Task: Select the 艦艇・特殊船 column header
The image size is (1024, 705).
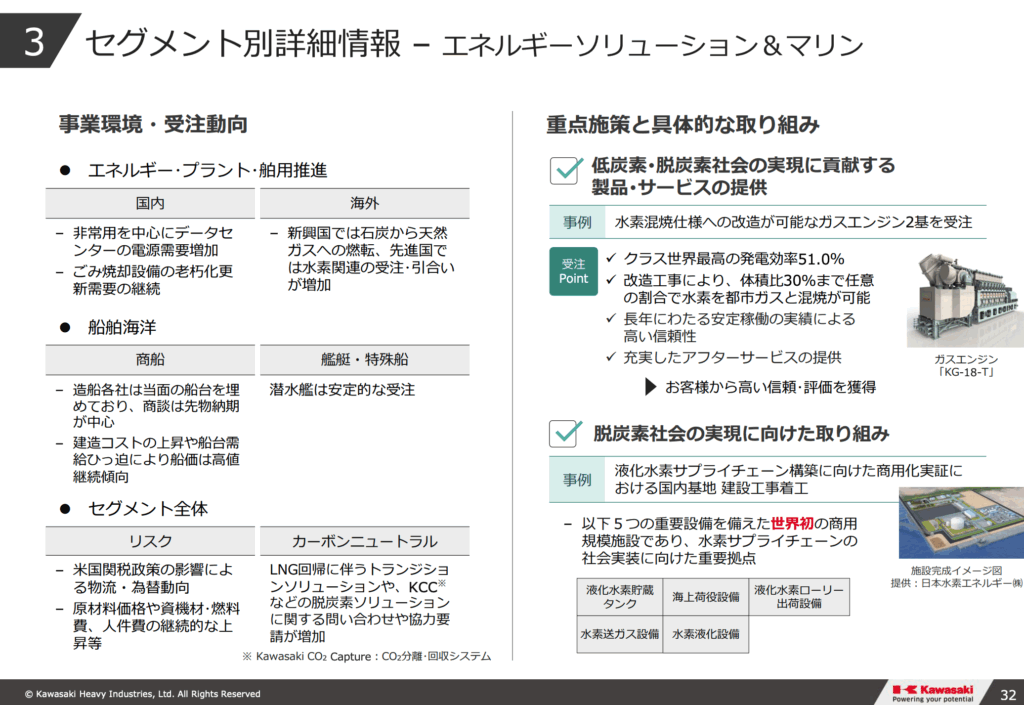Action: [364, 360]
